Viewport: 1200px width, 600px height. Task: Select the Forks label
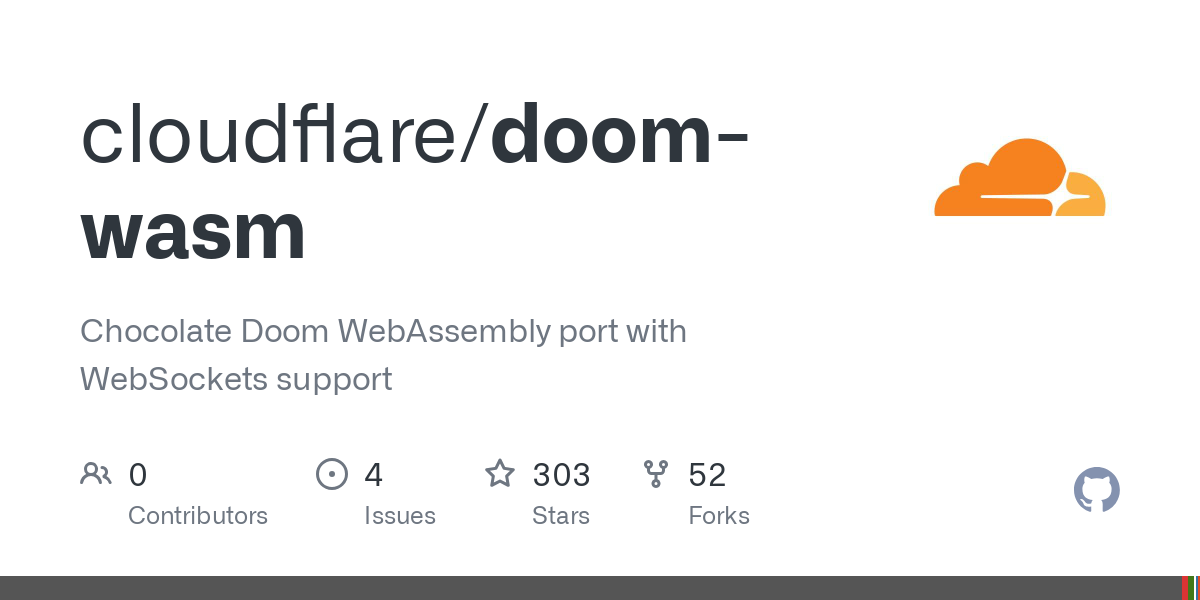(x=719, y=516)
